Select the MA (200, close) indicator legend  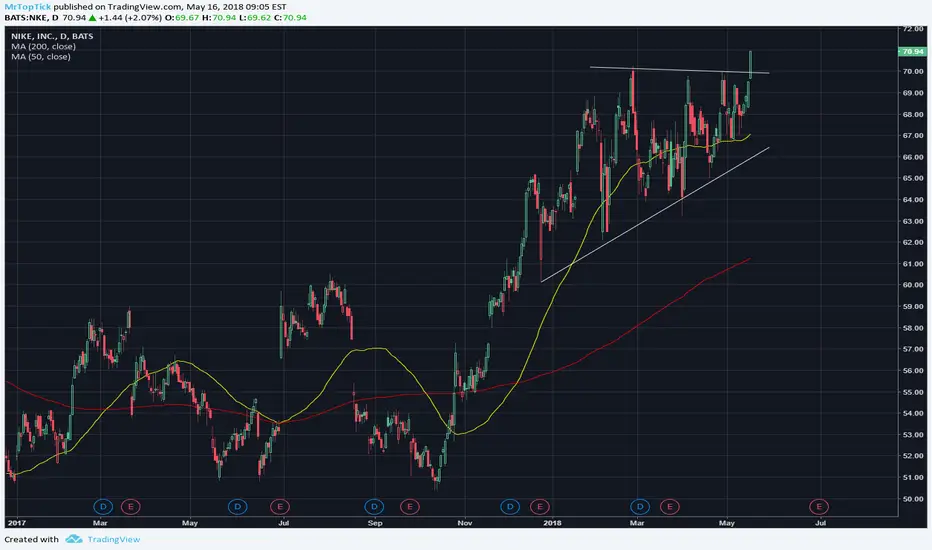43,46
